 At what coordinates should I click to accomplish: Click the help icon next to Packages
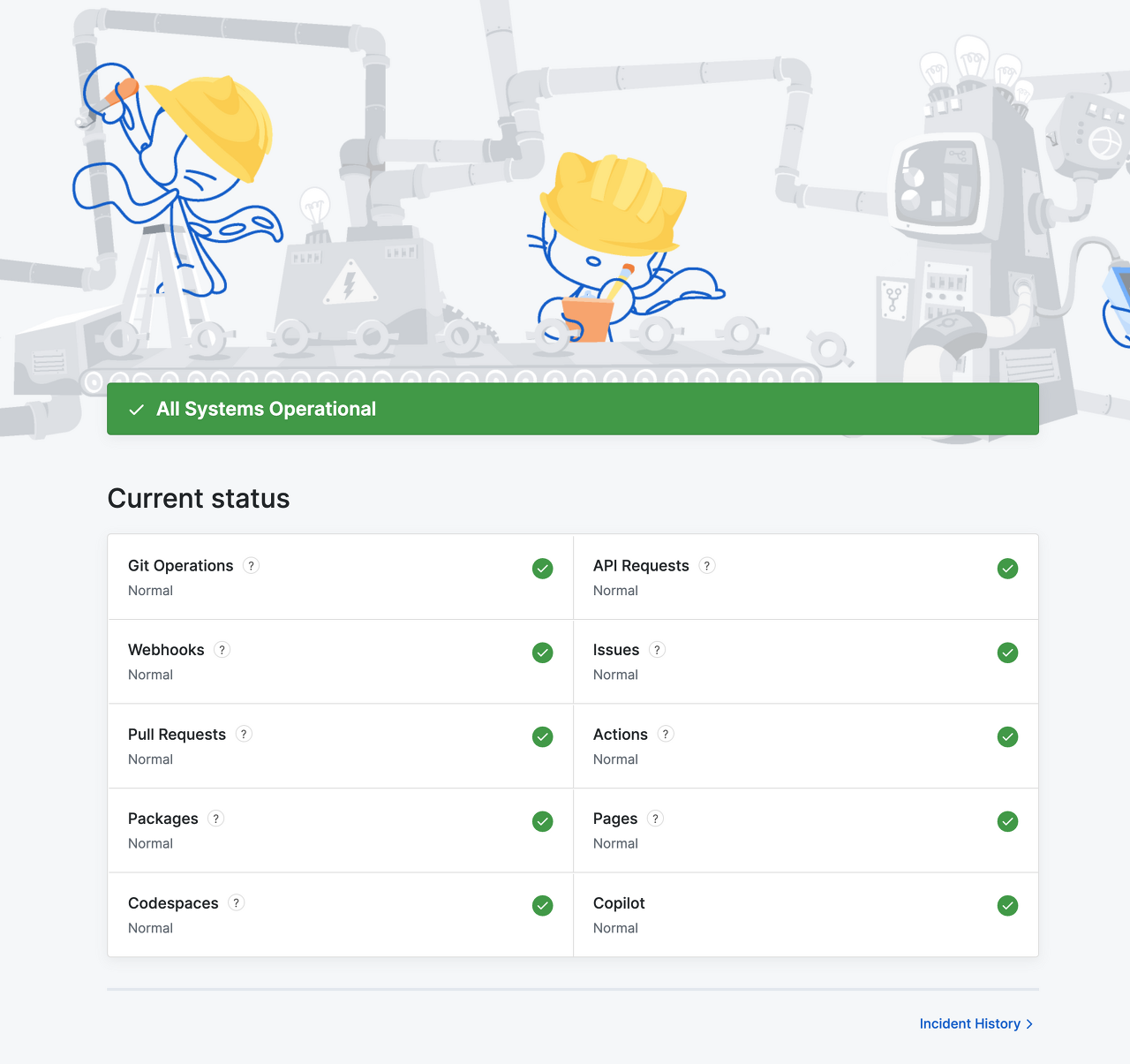[216, 819]
